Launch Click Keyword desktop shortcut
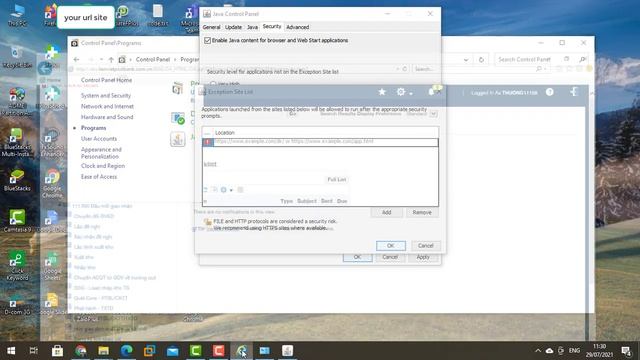640x360 pixels. [x=17, y=266]
